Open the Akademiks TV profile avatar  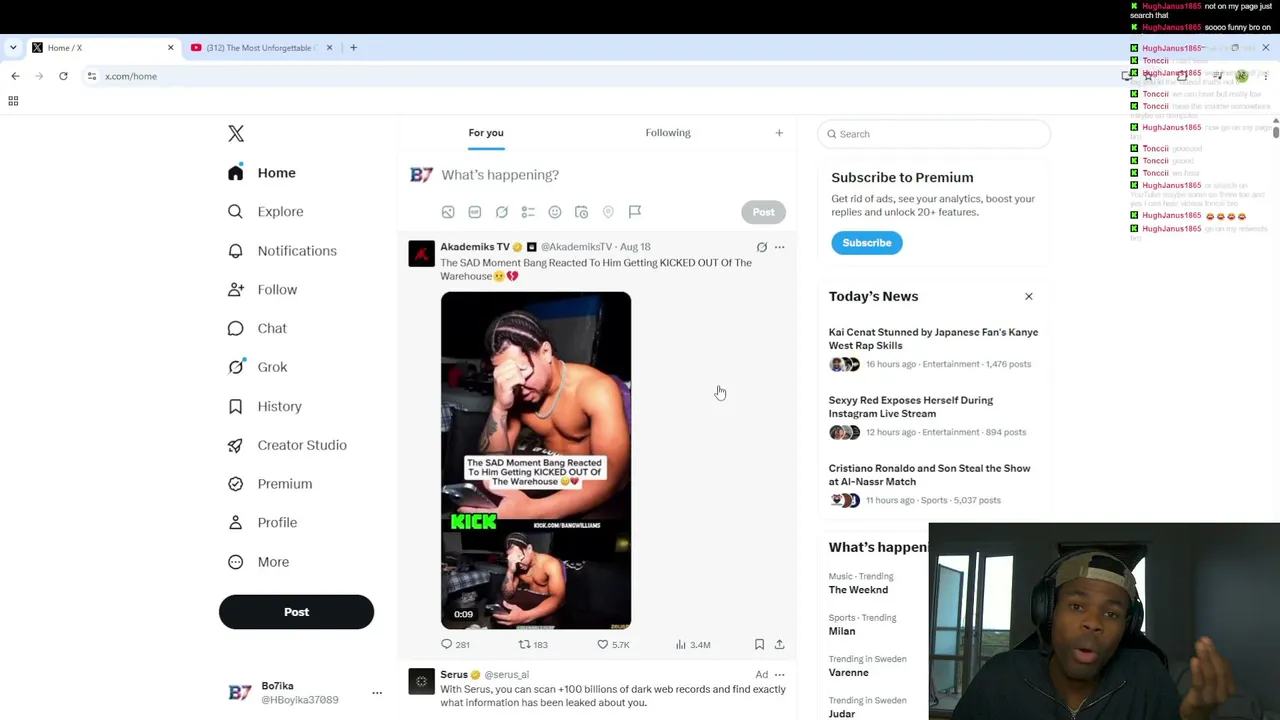pos(422,254)
